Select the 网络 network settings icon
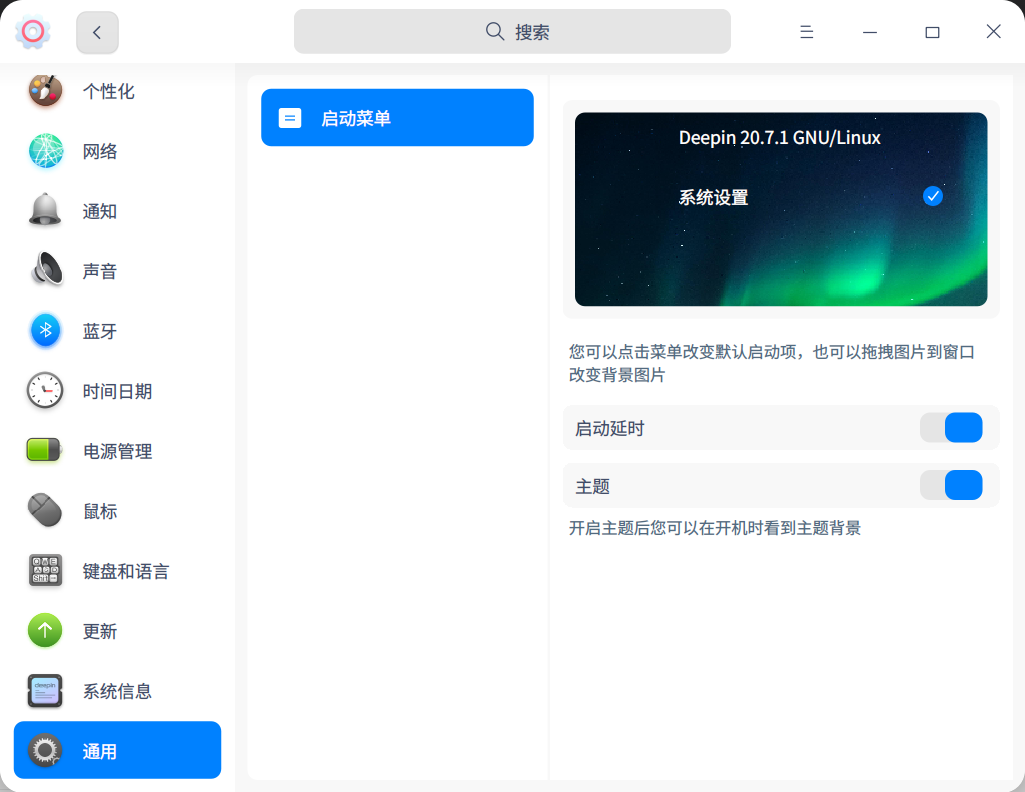The image size is (1025, 792). coord(100,151)
